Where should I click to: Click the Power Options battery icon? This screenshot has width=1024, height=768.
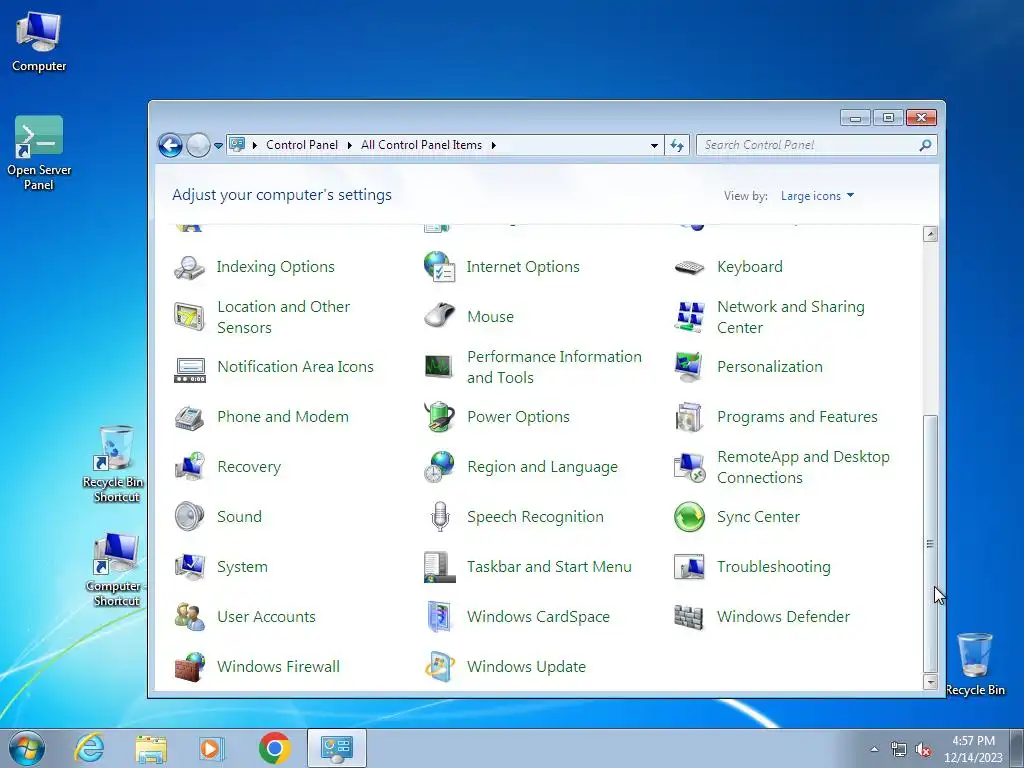tap(440, 417)
